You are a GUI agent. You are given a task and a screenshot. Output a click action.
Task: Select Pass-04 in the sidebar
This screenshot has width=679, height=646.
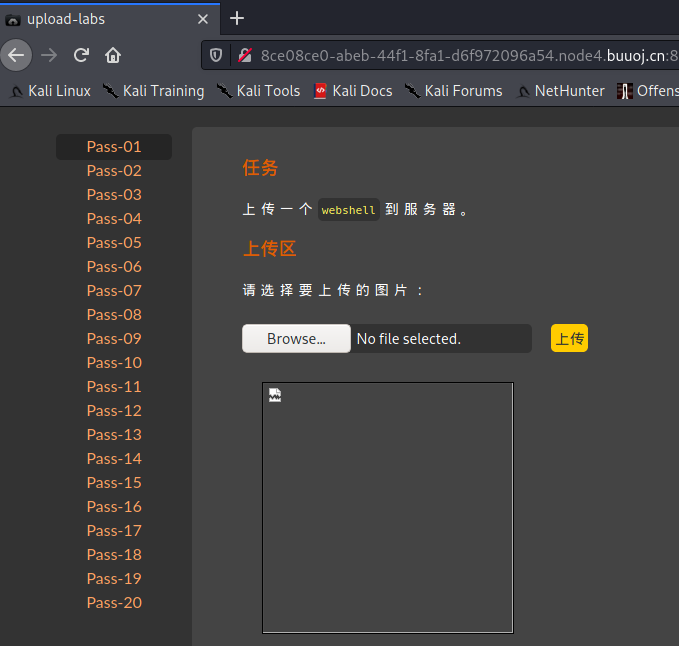pos(114,219)
